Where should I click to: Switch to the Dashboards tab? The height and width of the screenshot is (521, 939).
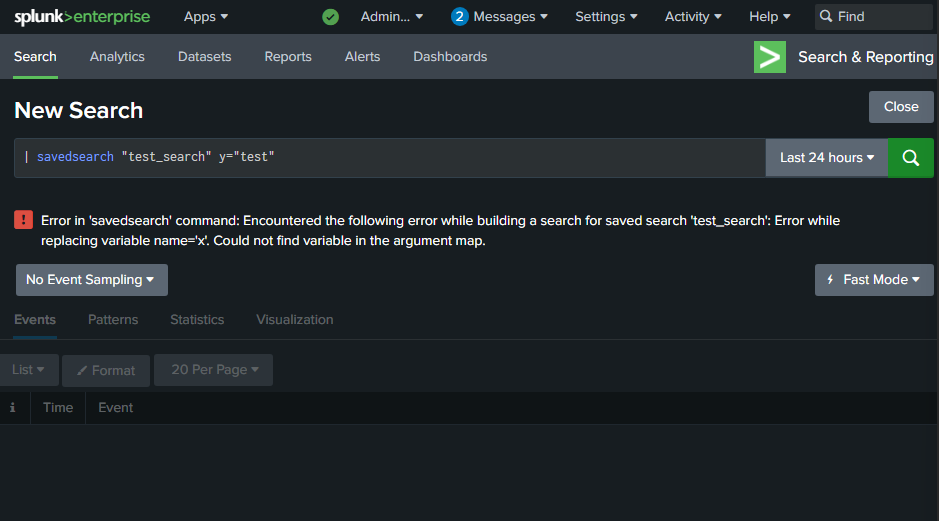pos(450,57)
